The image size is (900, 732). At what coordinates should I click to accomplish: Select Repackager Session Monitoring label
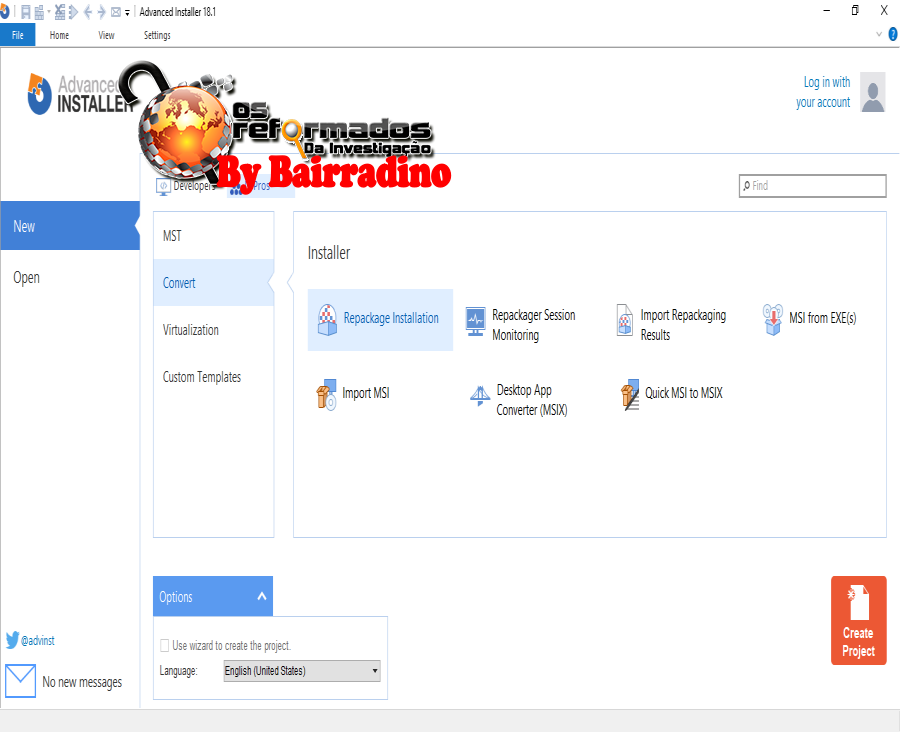coord(533,324)
